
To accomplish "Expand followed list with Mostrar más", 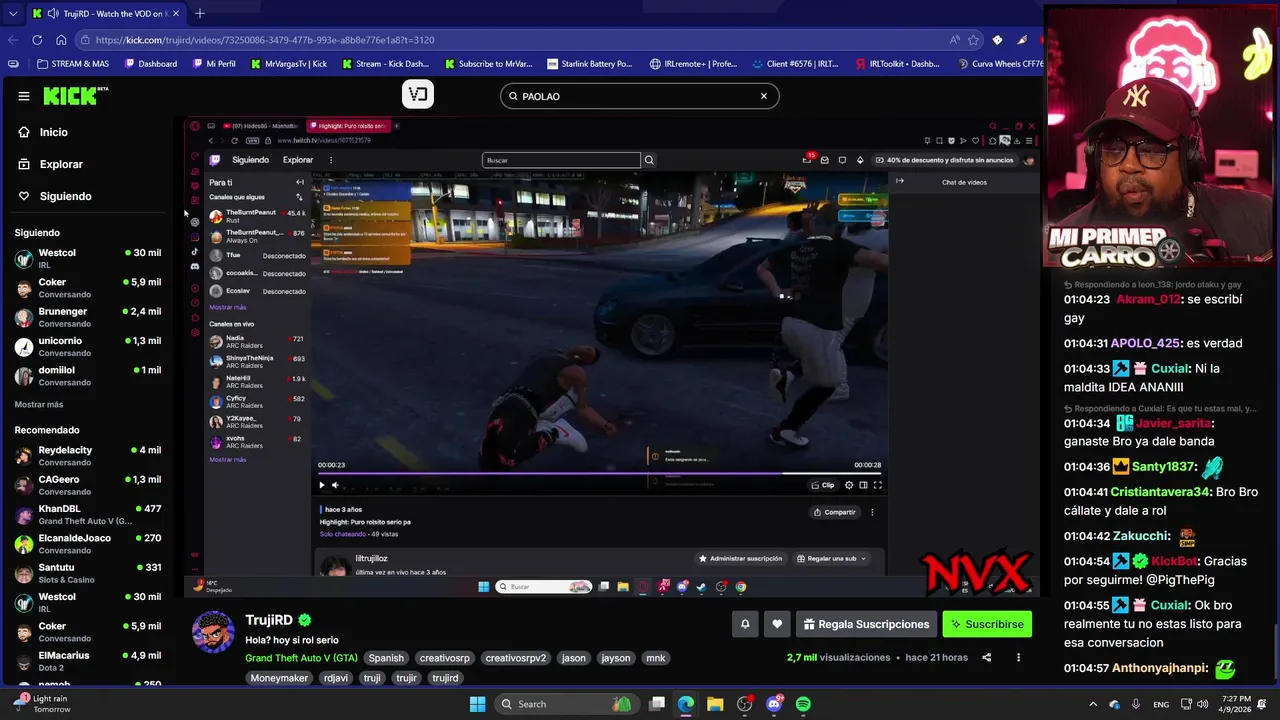I will click(x=39, y=404).
